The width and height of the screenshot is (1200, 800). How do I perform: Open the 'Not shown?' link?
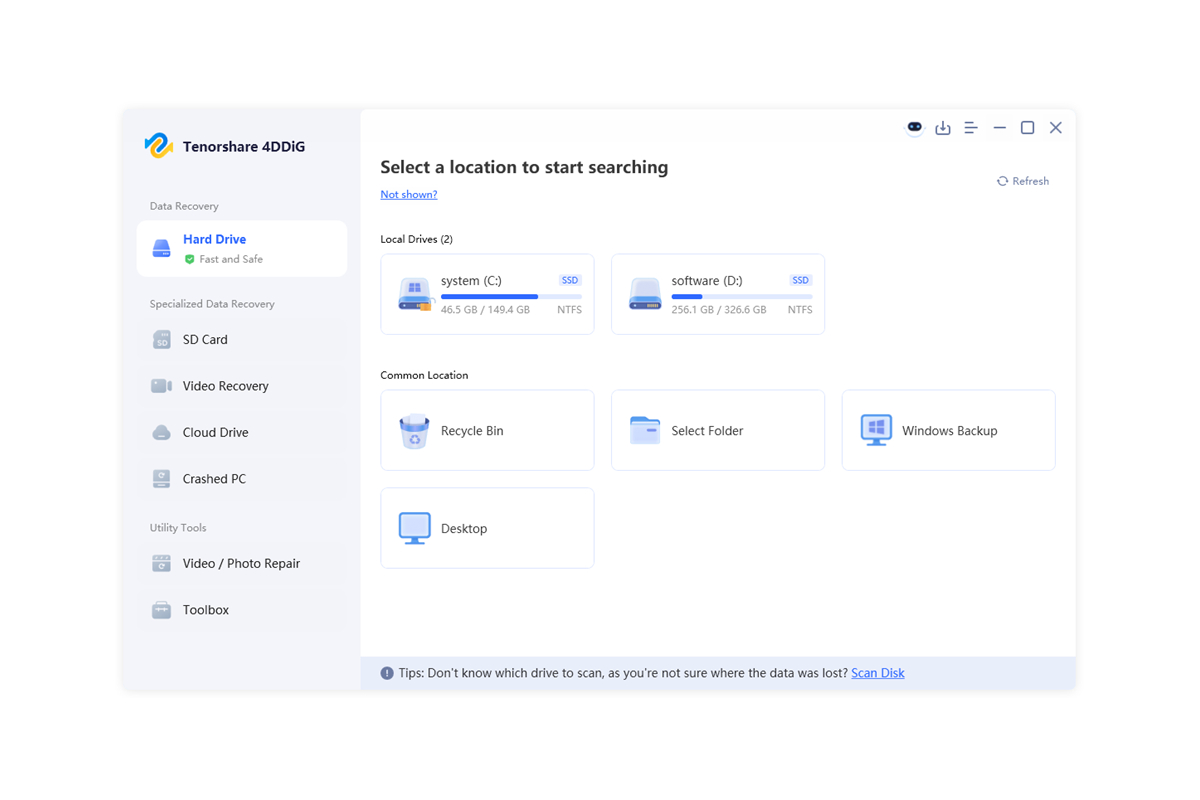coord(408,194)
